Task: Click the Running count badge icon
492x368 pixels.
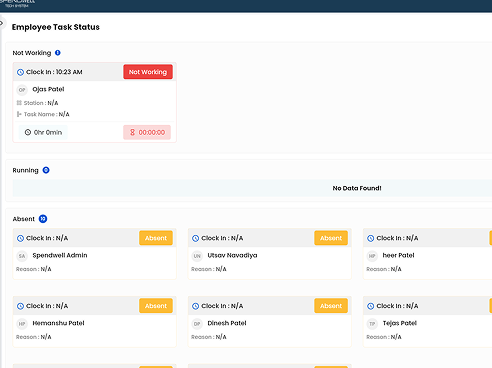Action: [x=46, y=170]
